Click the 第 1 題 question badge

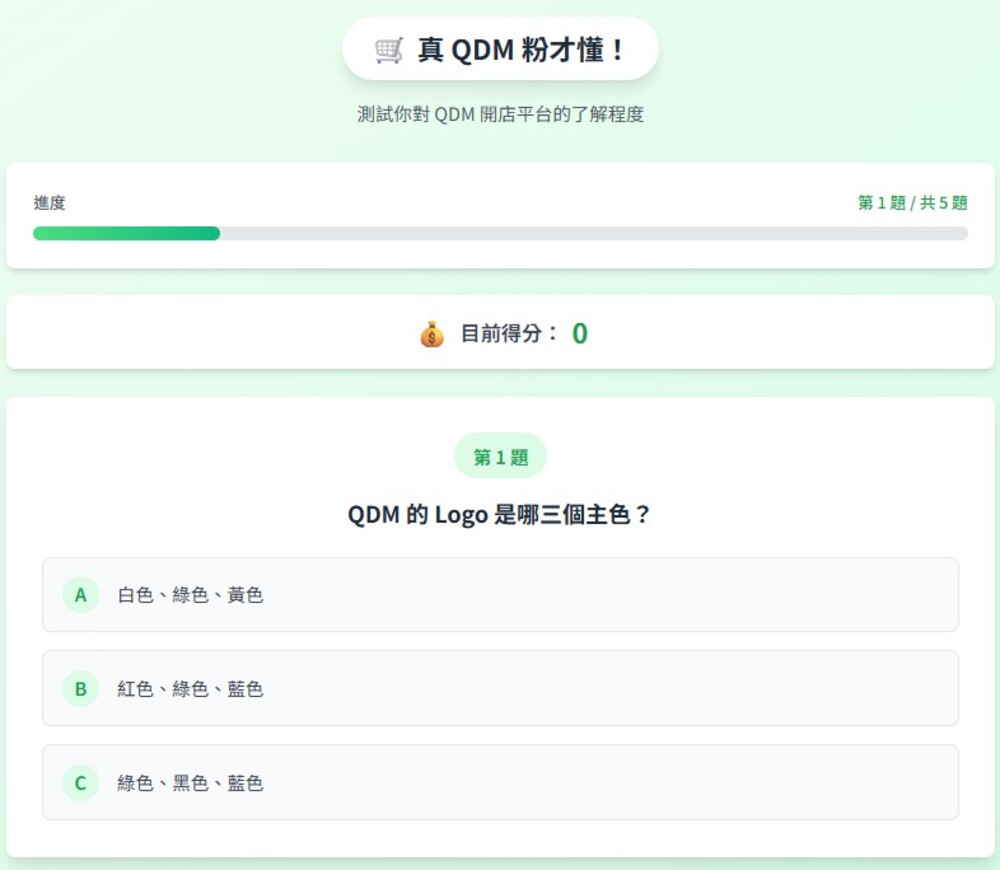pyautogui.click(x=501, y=456)
